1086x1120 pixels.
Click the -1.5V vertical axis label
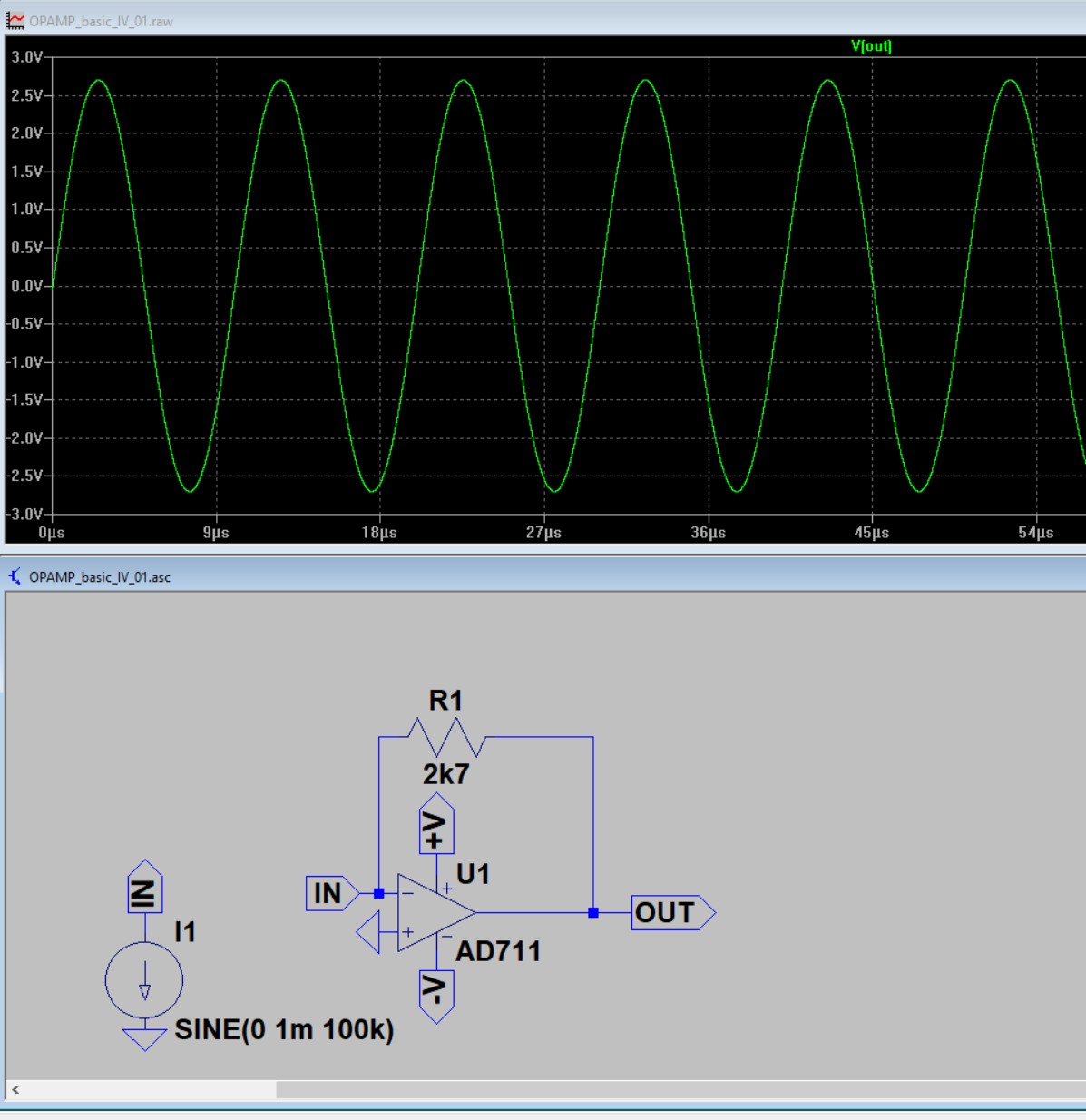point(25,400)
